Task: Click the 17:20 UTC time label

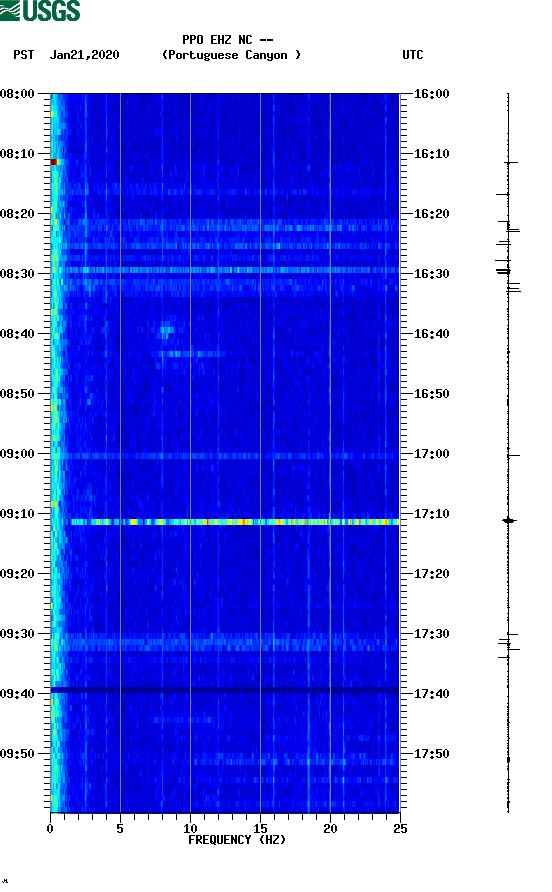Action: [431, 573]
